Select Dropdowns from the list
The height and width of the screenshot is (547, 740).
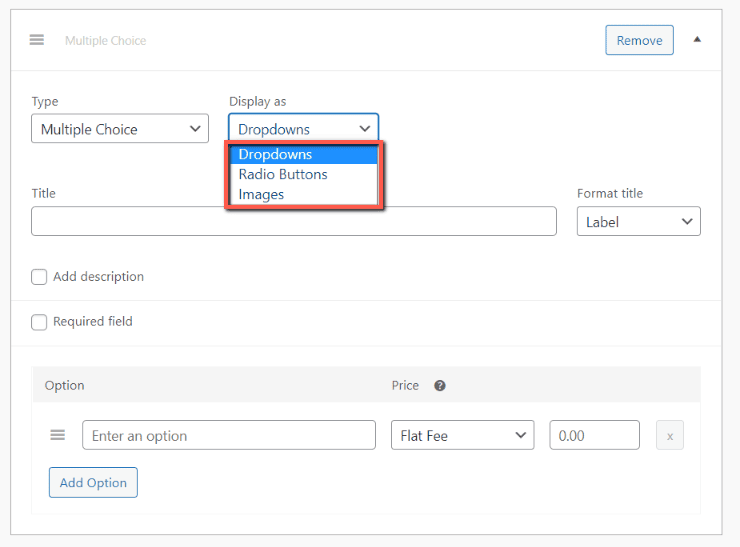304,154
